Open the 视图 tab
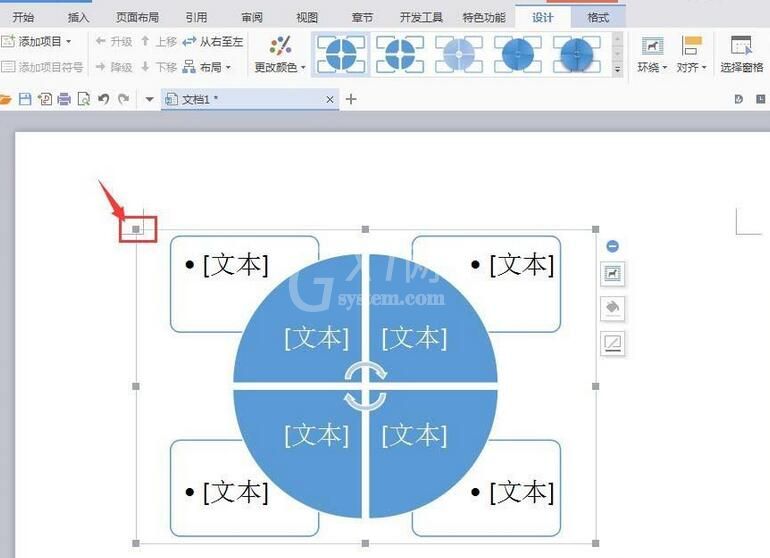Screen dimensions: 770x558 [307, 18]
